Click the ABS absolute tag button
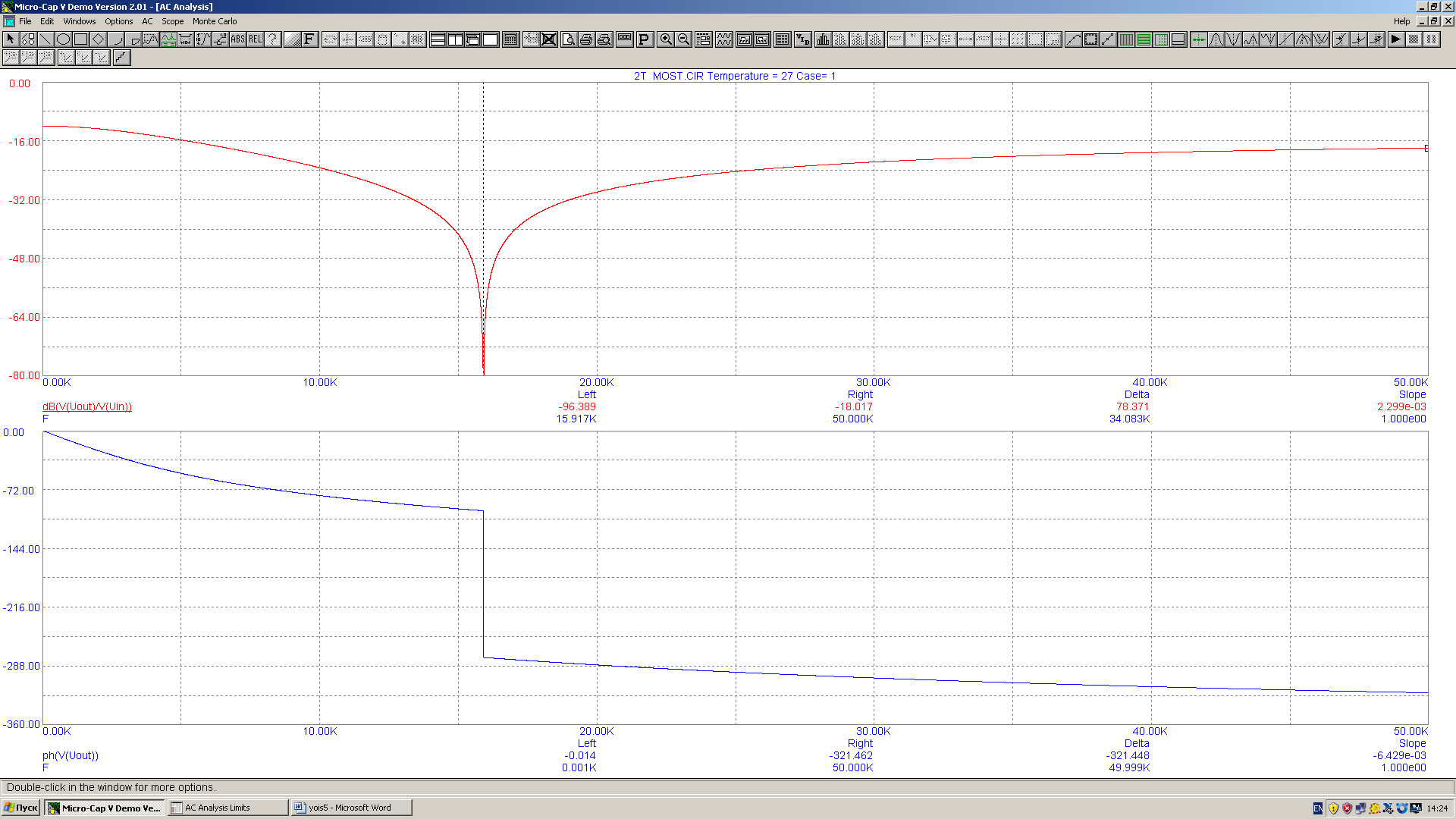 click(237, 39)
